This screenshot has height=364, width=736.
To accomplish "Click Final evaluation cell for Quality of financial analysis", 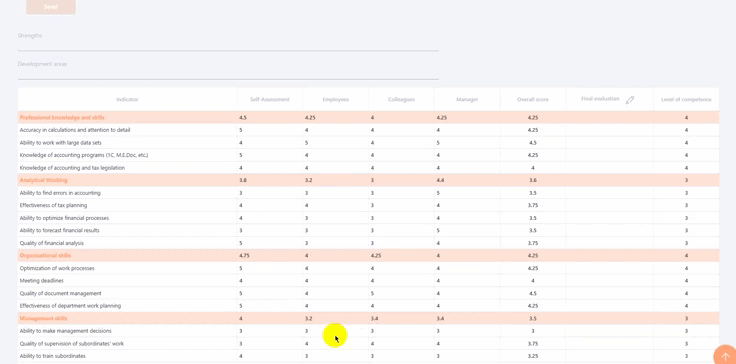I will tap(610, 243).
